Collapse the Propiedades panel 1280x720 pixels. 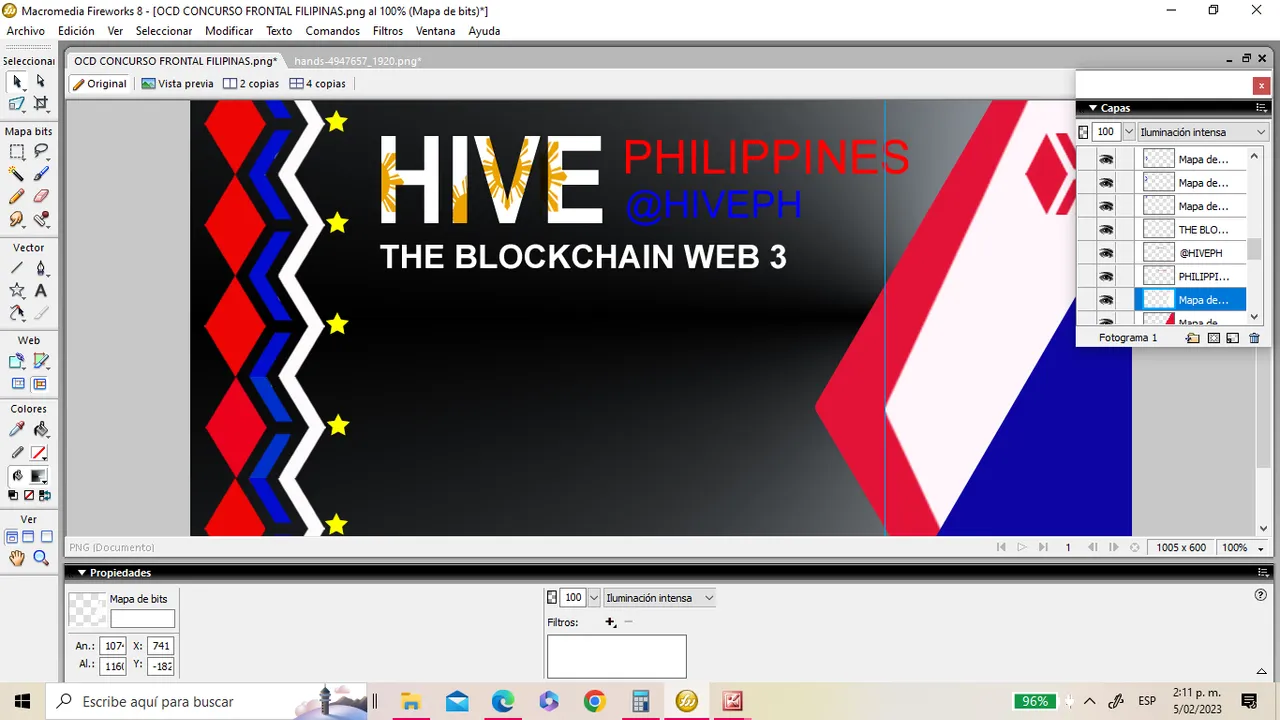(x=82, y=573)
